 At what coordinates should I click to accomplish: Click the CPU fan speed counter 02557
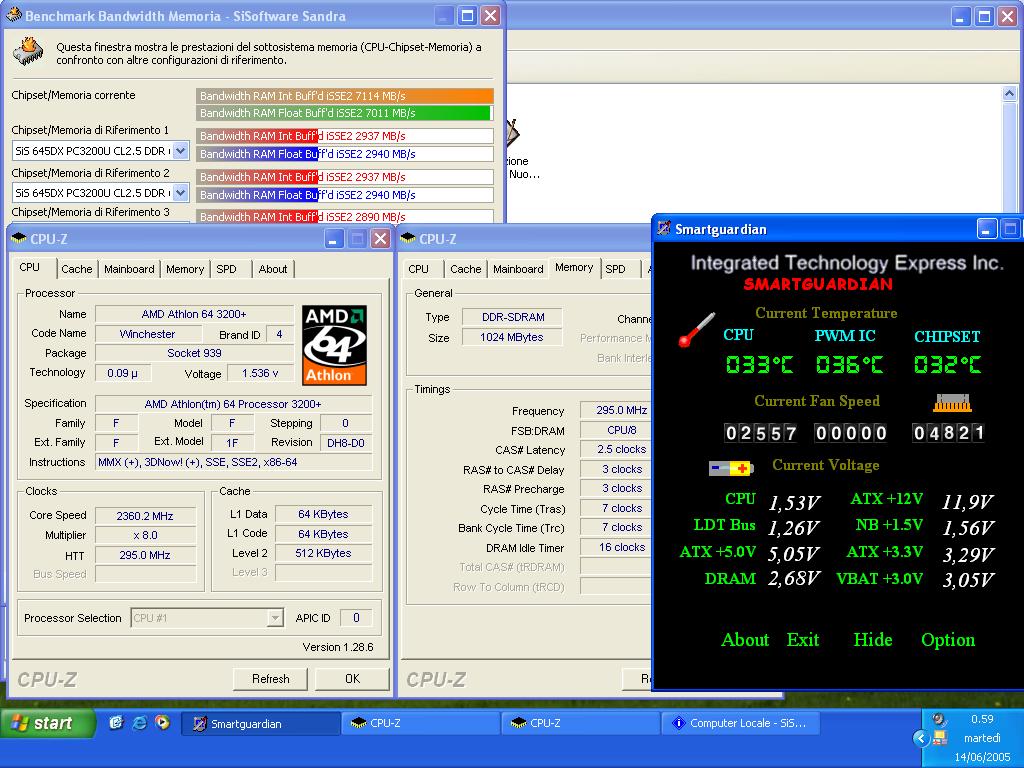(x=761, y=433)
